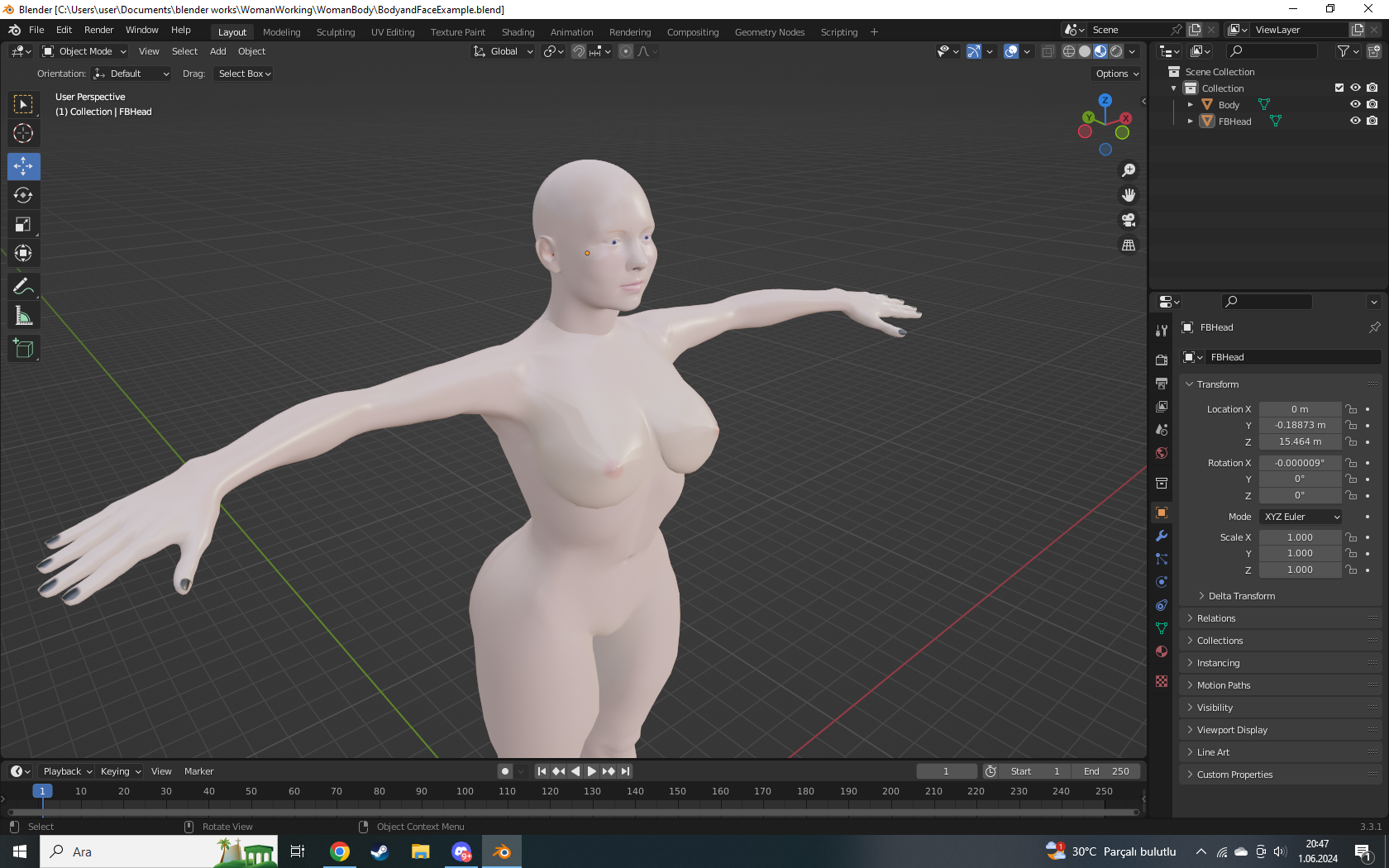Hide the Body object in viewport
1389x868 pixels.
pyautogui.click(x=1355, y=104)
